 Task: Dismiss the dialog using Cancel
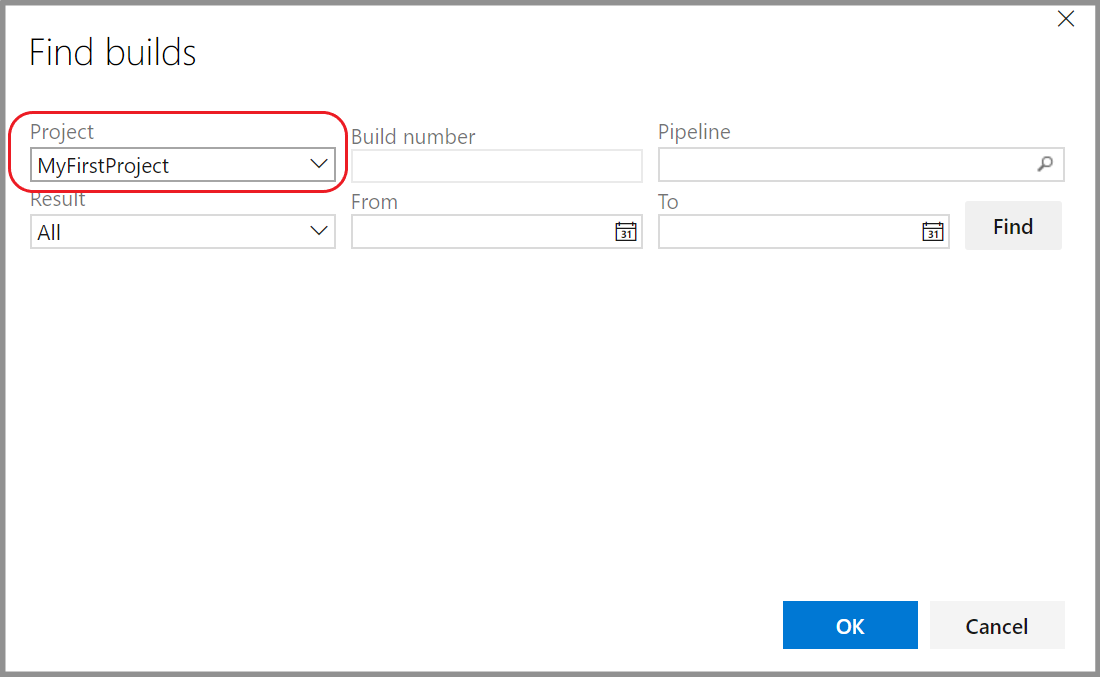pos(996,625)
